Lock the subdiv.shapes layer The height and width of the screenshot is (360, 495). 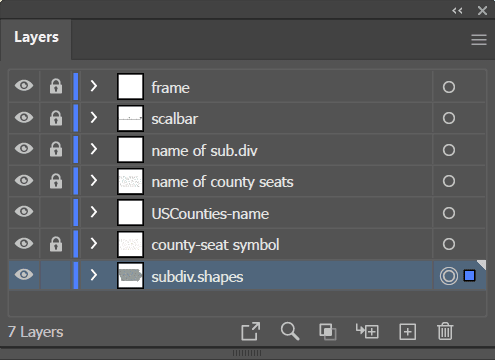(x=56, y=275)
